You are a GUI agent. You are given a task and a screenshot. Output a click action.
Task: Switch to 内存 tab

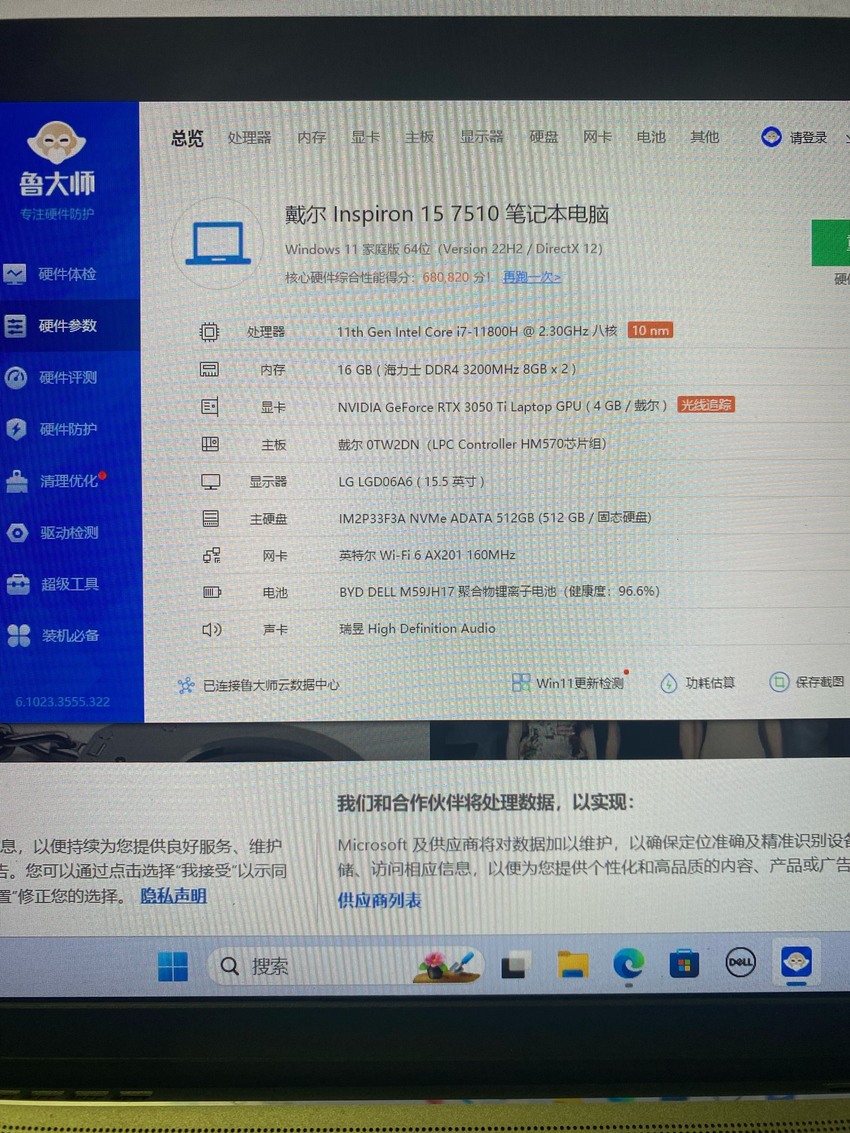point(312,137)
